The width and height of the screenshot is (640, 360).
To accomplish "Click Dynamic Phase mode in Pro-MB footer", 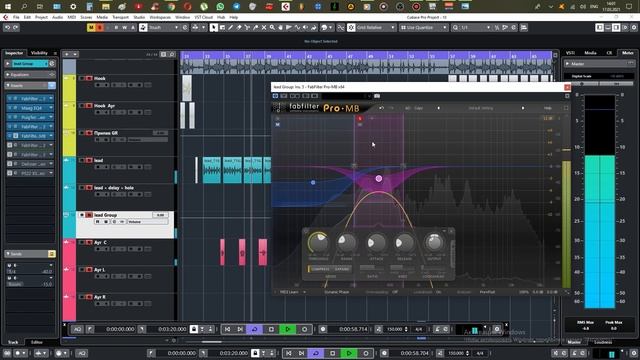I will click(337, 292).
